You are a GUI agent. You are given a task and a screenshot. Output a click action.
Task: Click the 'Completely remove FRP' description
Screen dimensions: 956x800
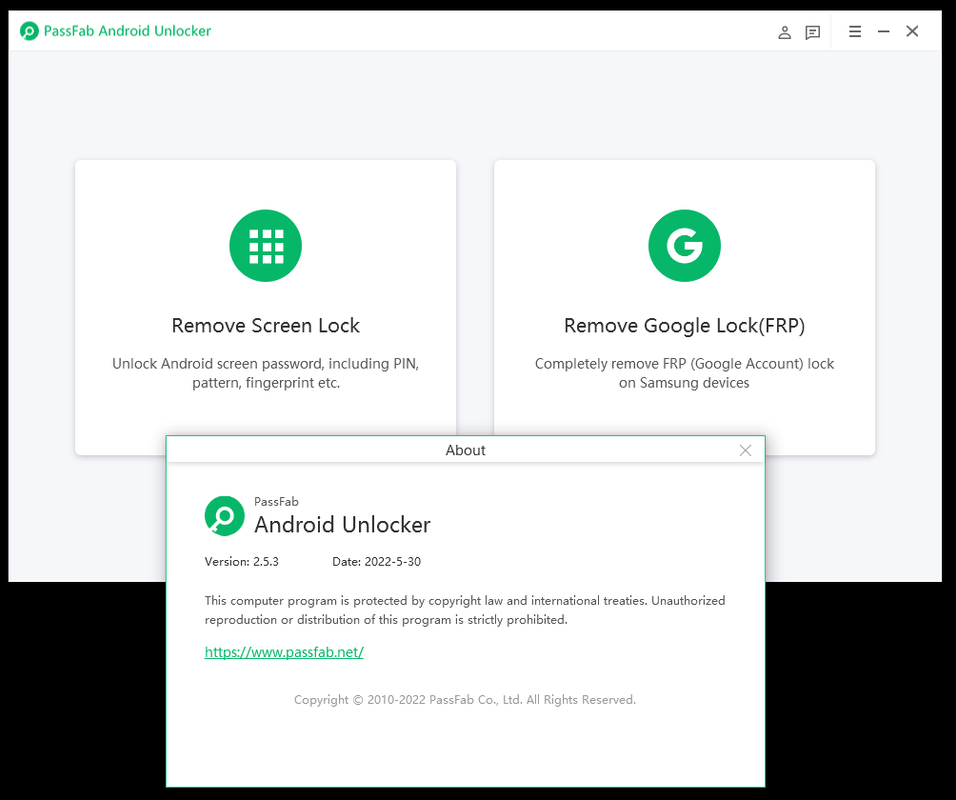[684, 373]
